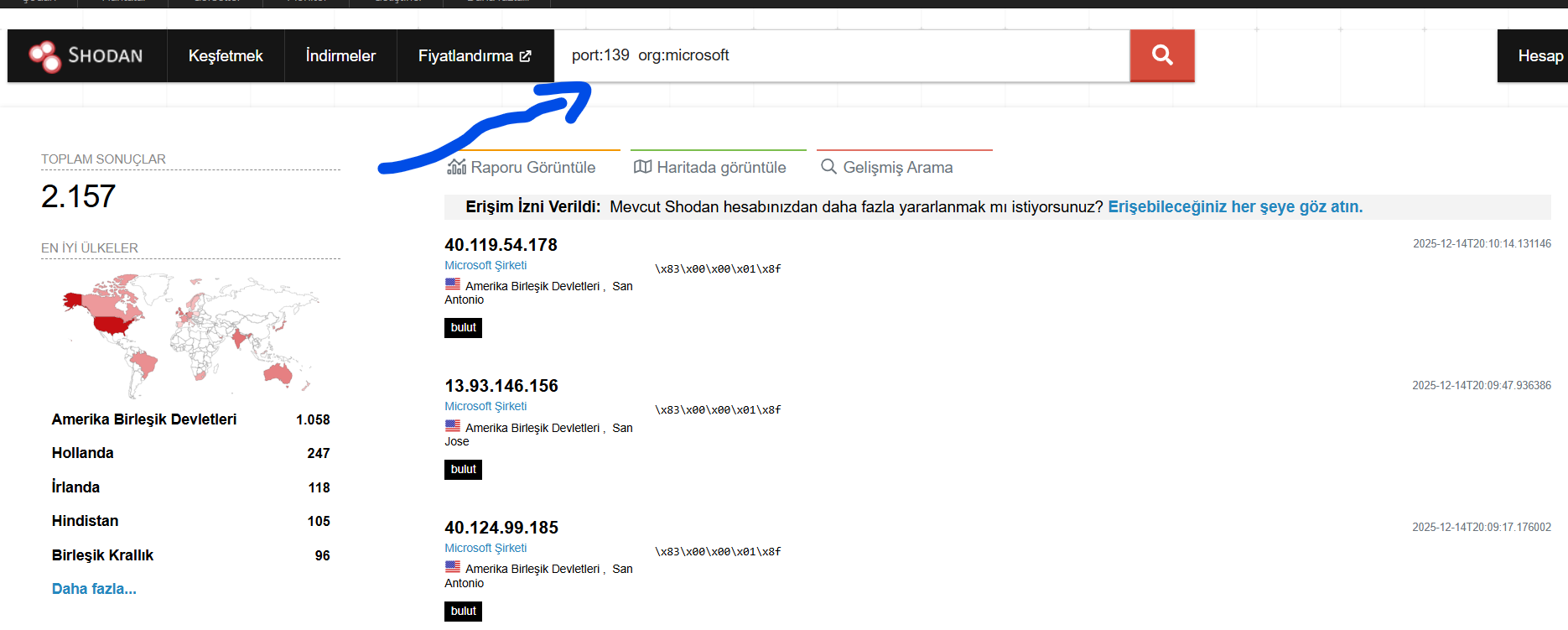Expand the Daha fazla... countries list
This screenshot has width=1568, height=630.
tap(94, 589)
